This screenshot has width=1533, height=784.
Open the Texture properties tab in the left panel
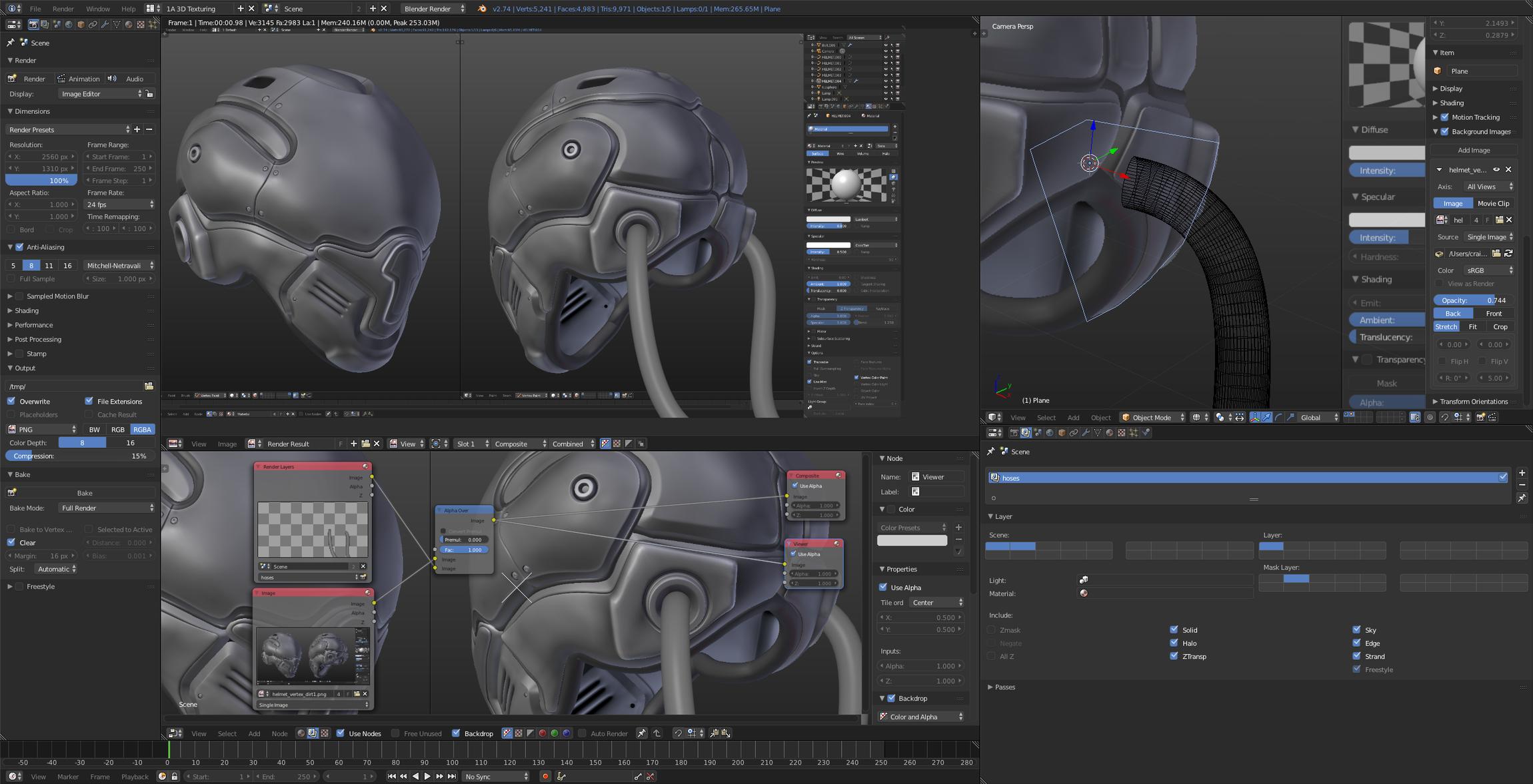click(x=141, y=25)
